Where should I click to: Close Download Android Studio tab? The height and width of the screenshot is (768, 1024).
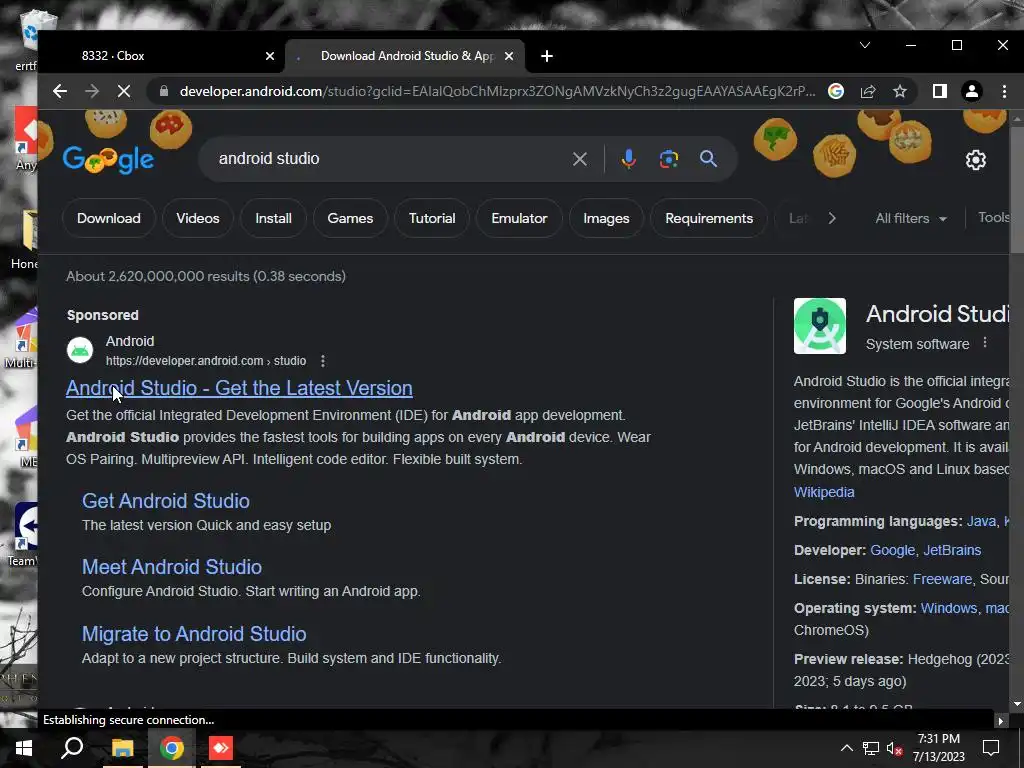coord(509,56)
